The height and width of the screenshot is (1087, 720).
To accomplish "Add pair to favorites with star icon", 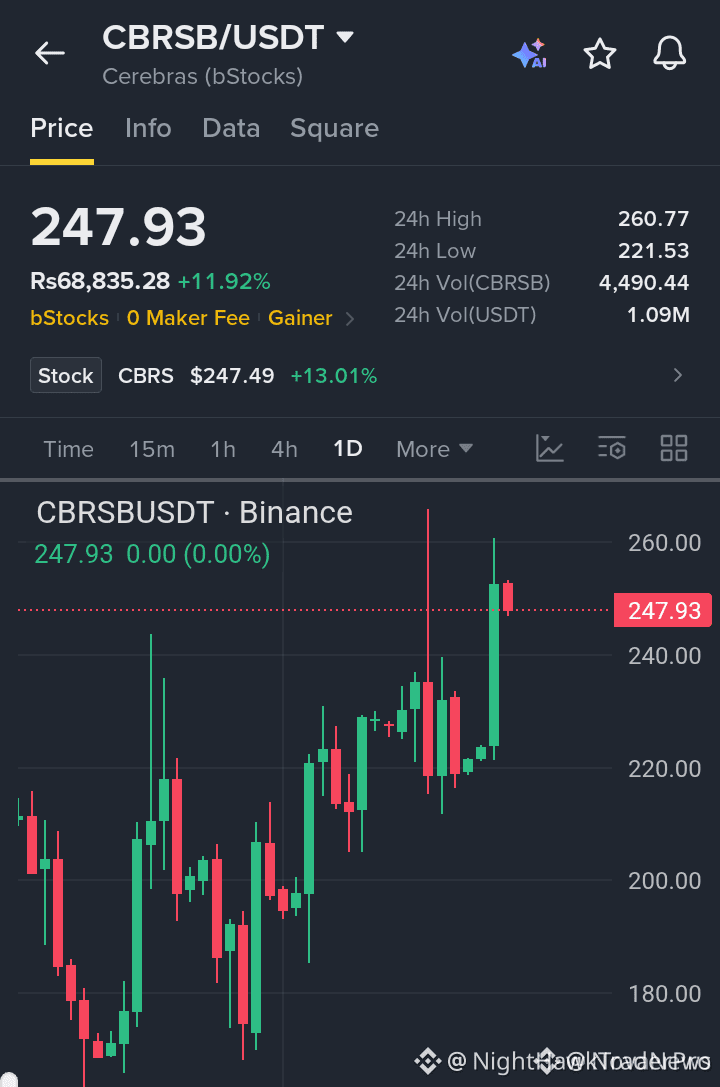I will (599, 53).
